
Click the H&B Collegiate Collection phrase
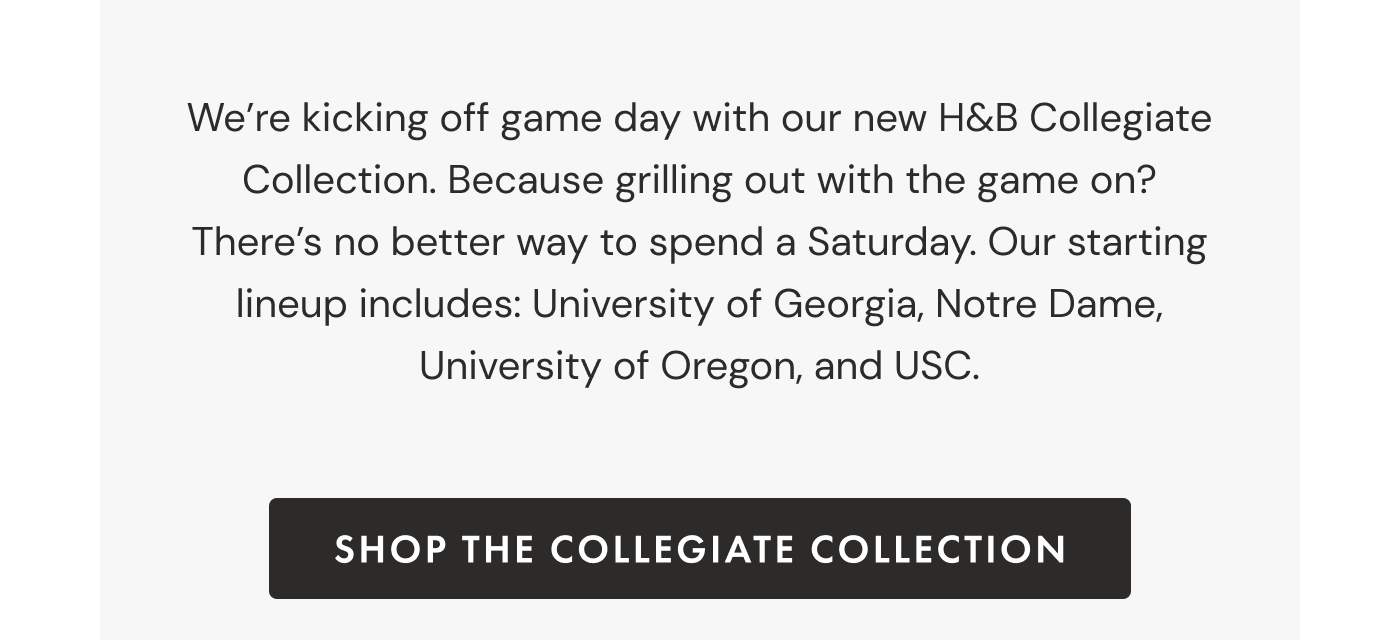[1075, 117]
